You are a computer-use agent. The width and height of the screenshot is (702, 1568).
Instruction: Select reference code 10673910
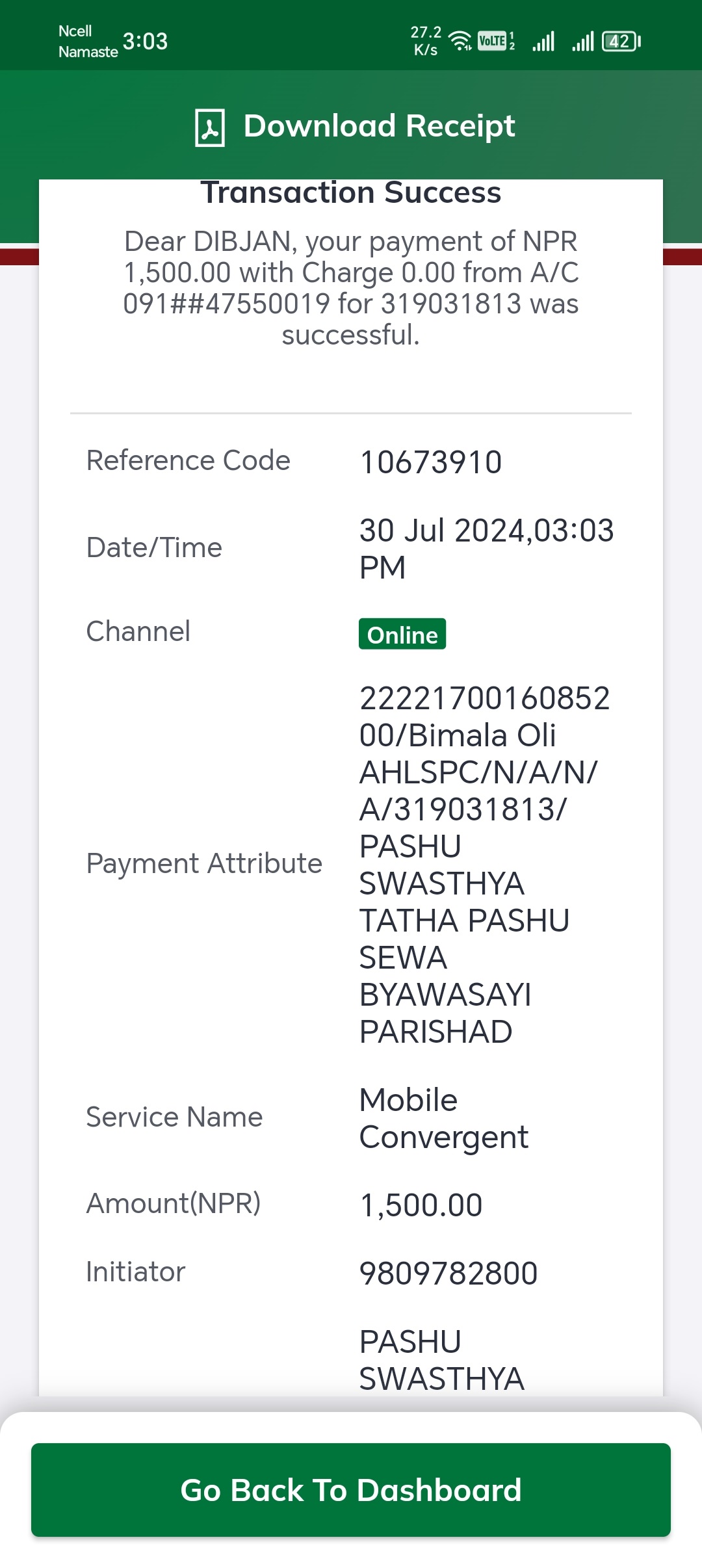pos(430,462)
